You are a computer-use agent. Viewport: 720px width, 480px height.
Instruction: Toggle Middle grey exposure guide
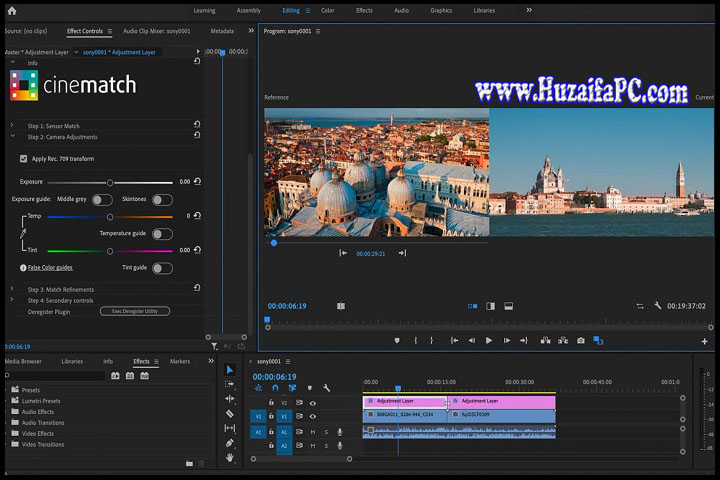[x=102, y=200]
